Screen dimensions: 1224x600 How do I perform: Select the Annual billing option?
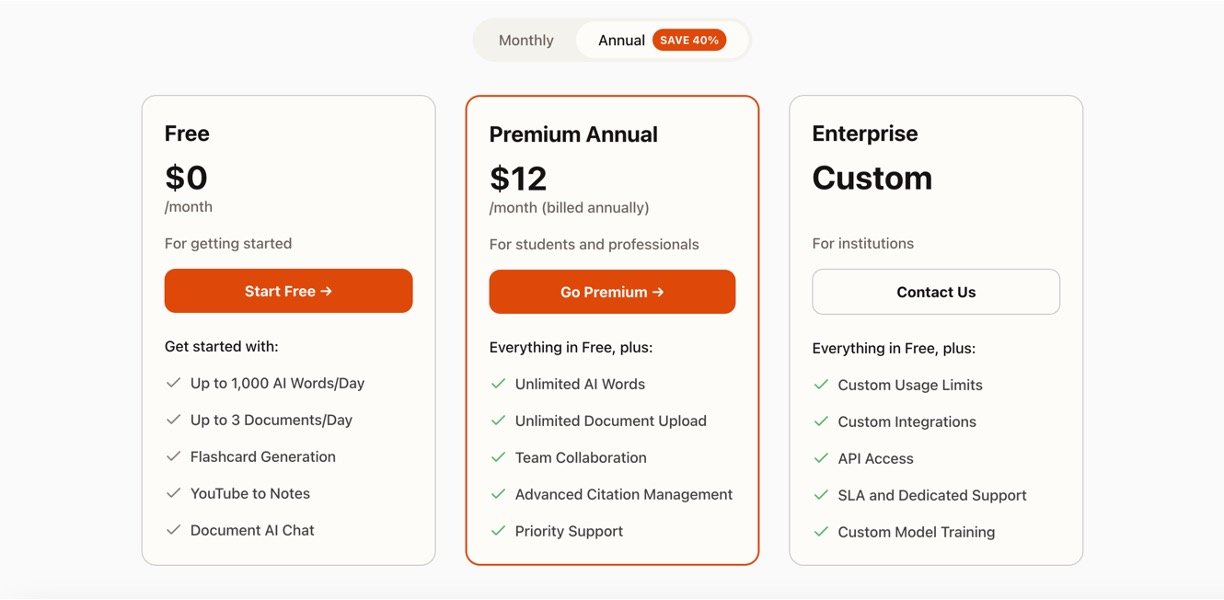pyautogui.click(x=621, y=40)
